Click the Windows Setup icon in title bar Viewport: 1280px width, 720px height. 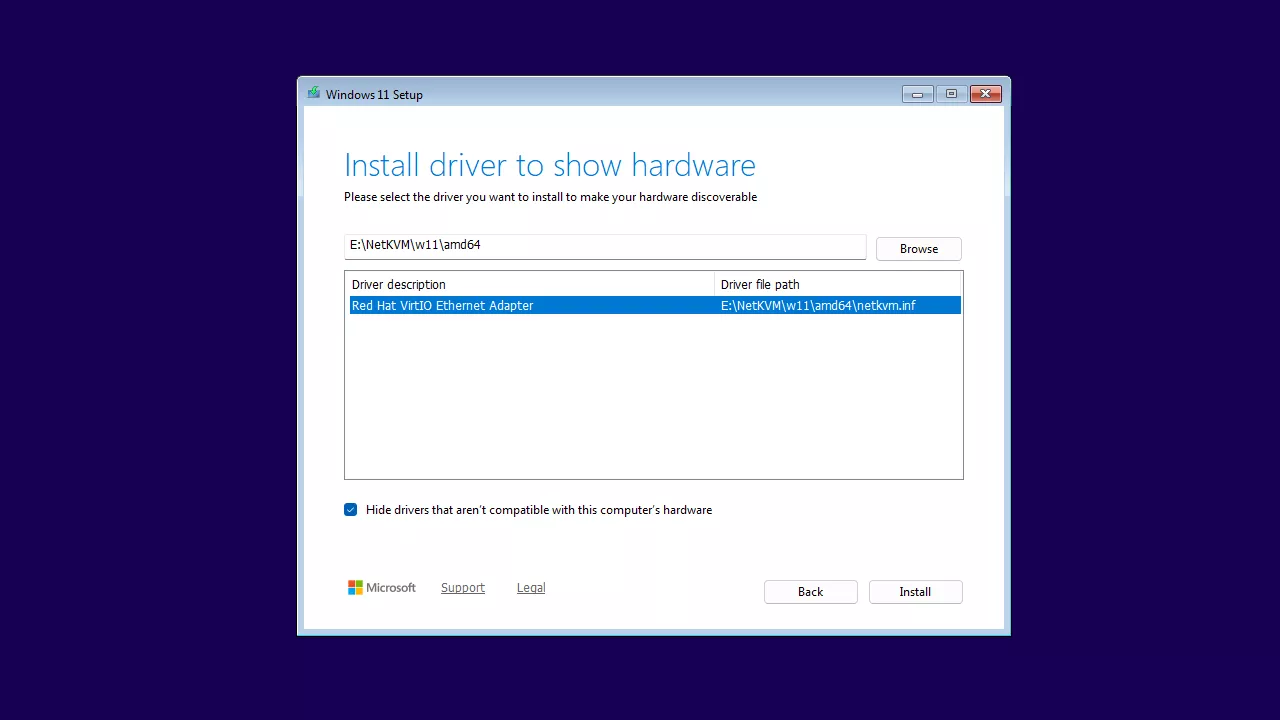314,92
